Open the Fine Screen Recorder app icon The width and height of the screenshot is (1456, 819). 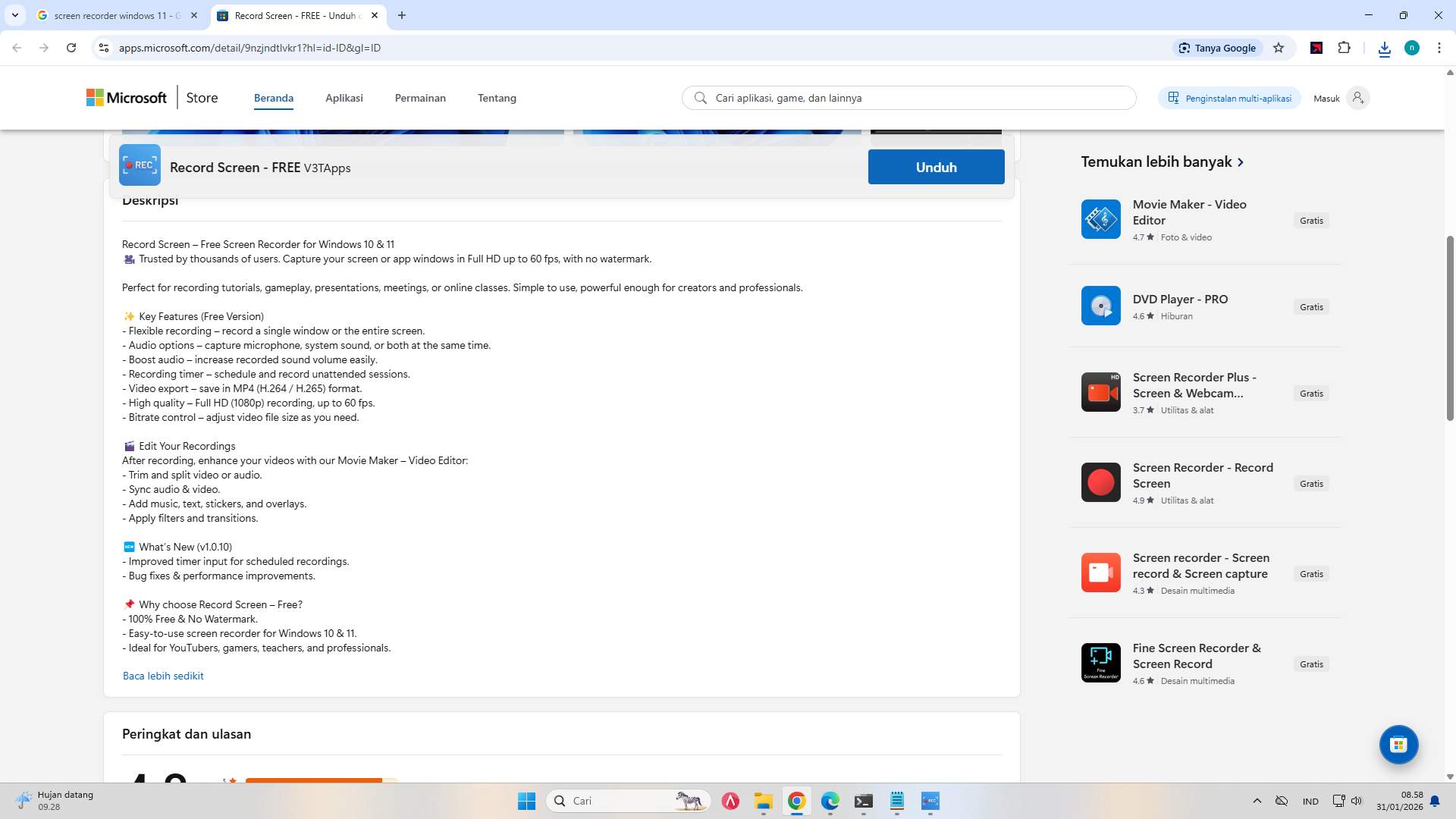(x=1100, y=662)
